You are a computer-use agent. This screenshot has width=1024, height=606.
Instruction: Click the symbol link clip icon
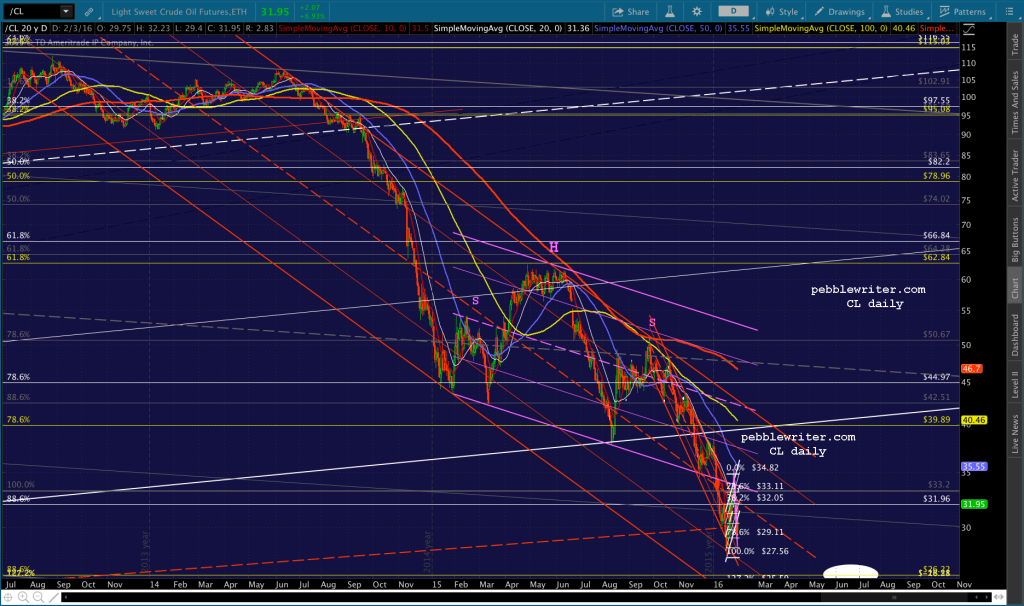[89, 12]
